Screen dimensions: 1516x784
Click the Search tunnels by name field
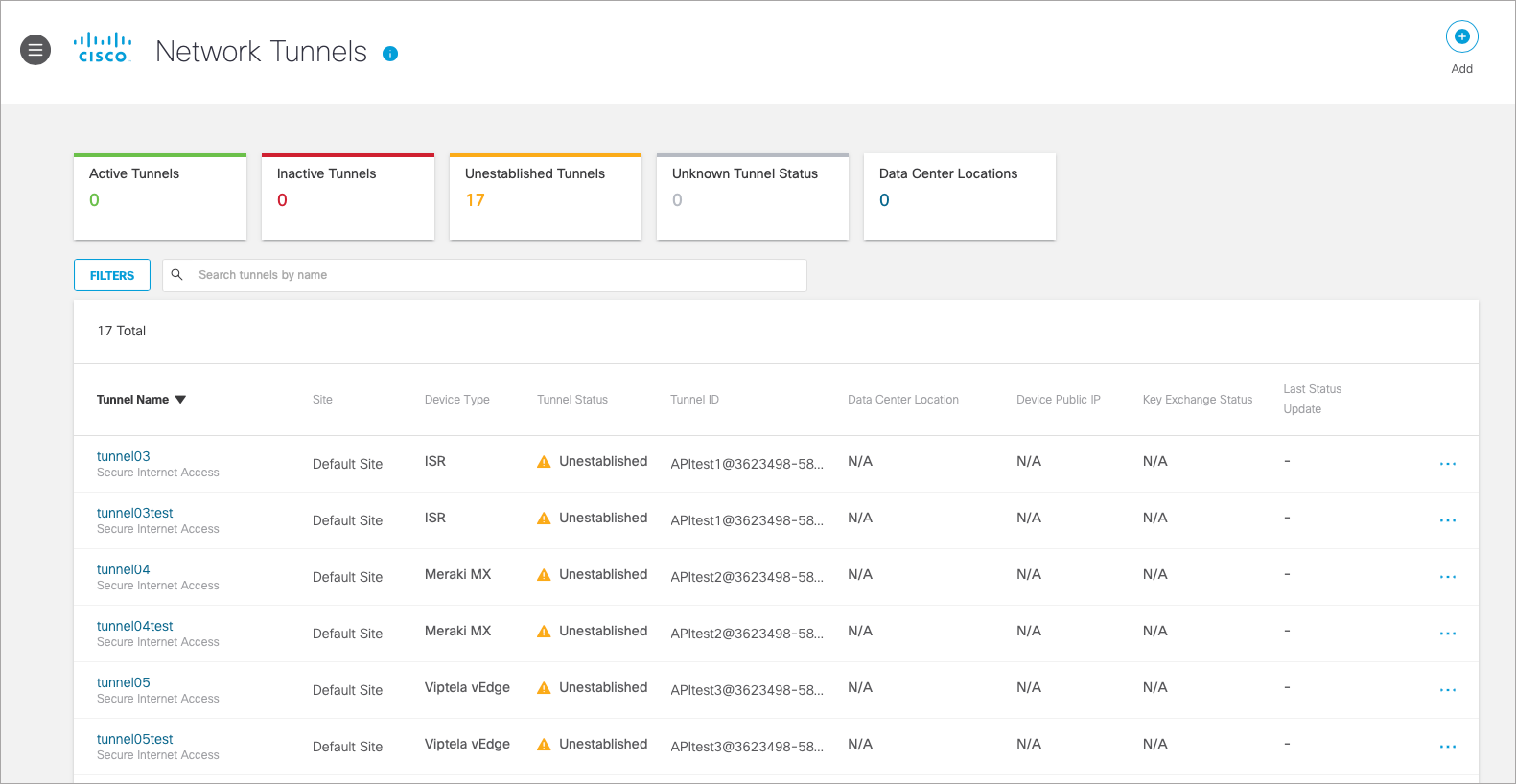point(484,275)
